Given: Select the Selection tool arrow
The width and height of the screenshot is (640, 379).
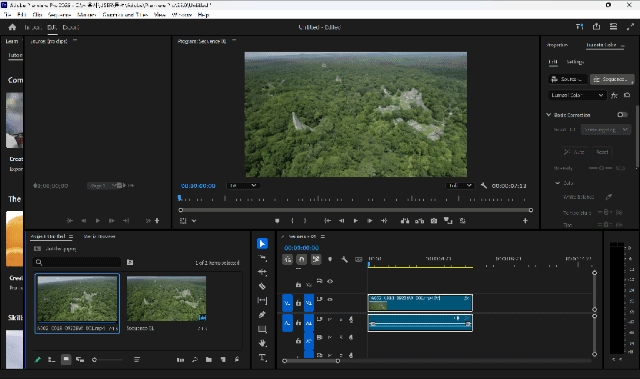Looking at the screenshot, I should [262, 244].
